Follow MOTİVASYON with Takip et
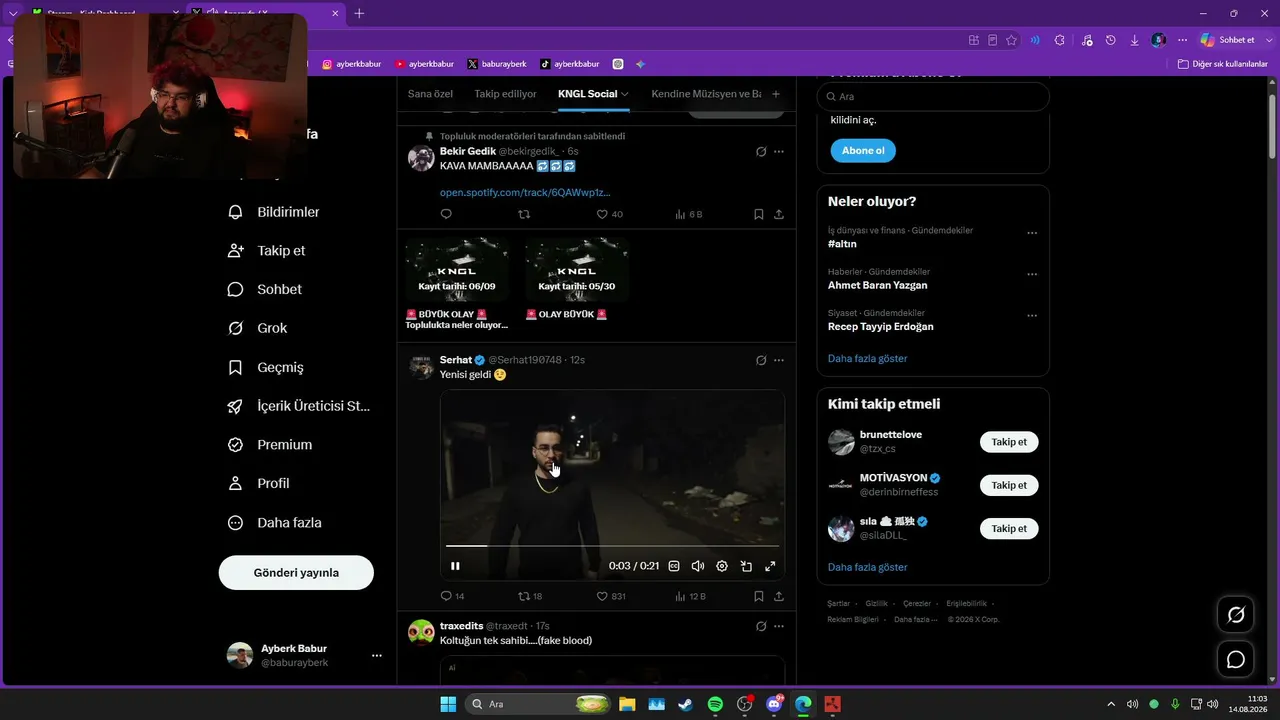1280x720 pixels. click(x=1009, y=485)
